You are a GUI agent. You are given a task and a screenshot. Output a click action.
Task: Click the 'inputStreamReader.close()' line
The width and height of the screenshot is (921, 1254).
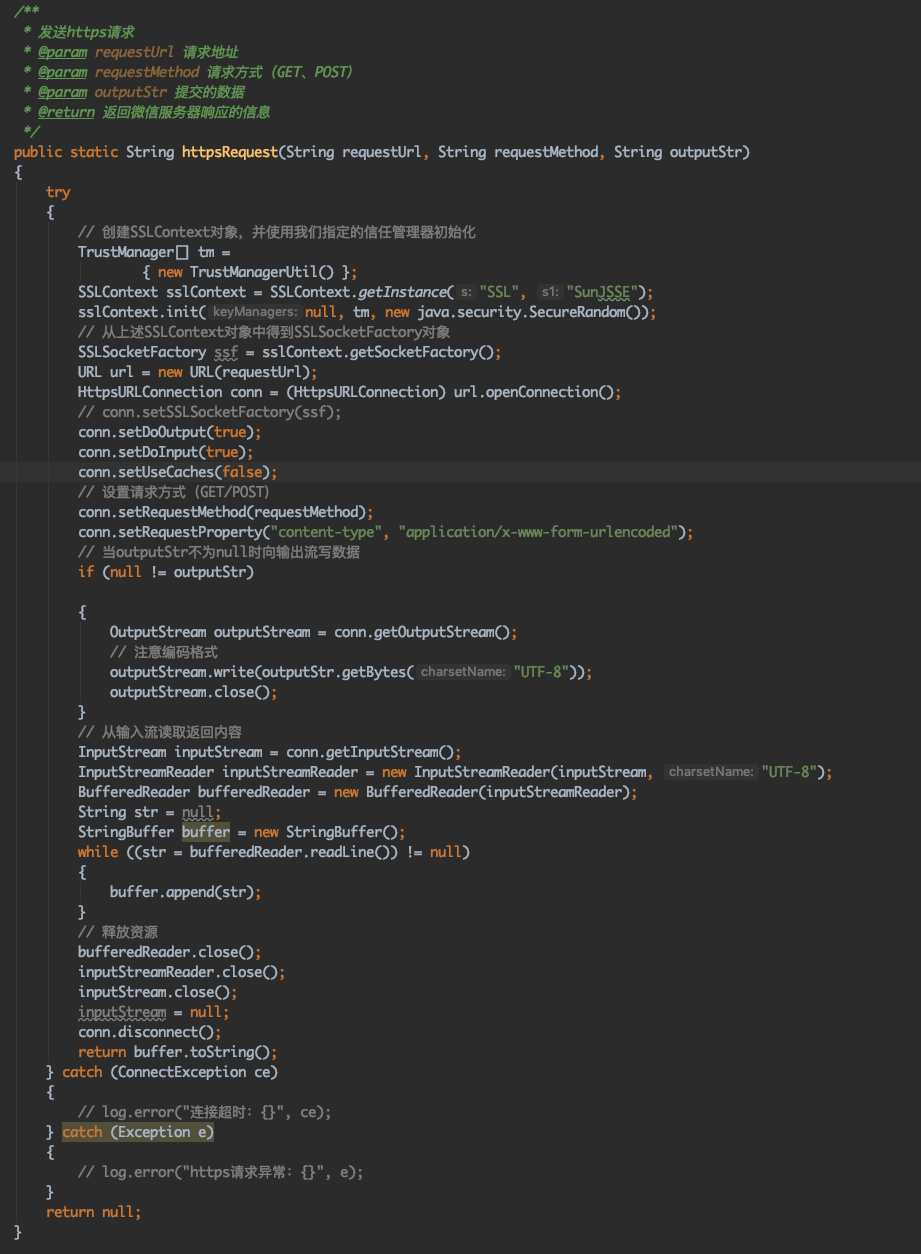coord(182,972)
